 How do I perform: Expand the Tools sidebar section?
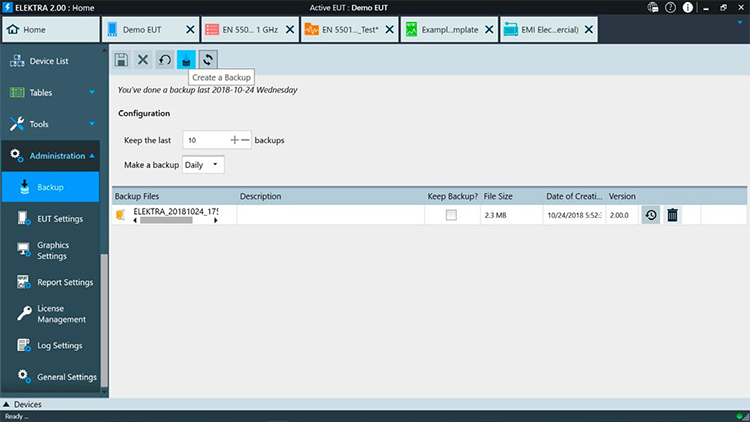pos(50,125)
